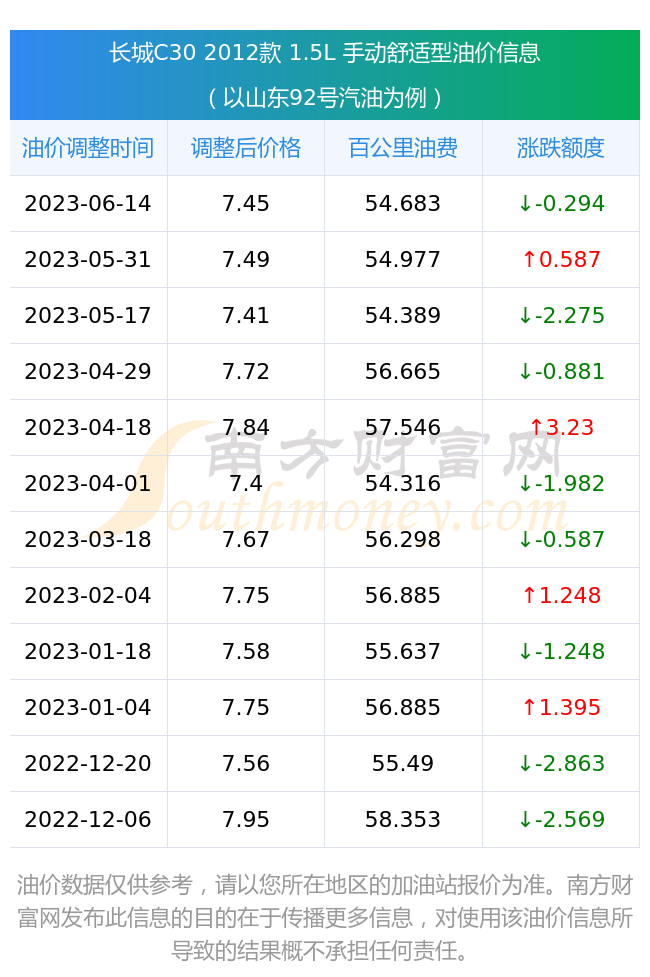The image size is (650, 977).
Task: Click fuel cost 54.389
Action: click(x=403, y=316)
